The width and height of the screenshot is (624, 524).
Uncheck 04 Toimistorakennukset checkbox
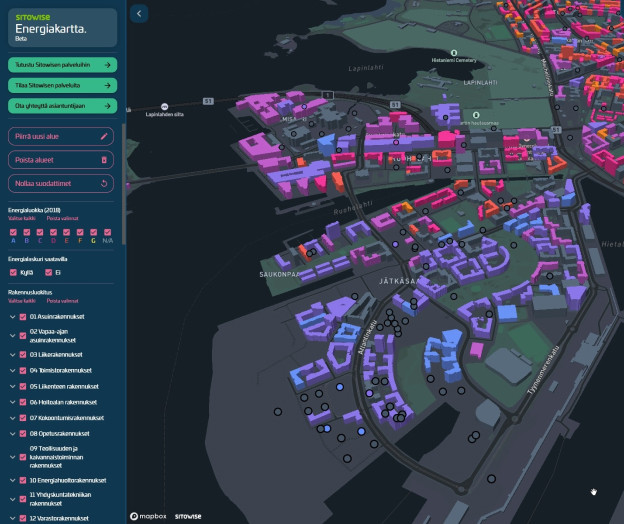[x=23, y=371]
